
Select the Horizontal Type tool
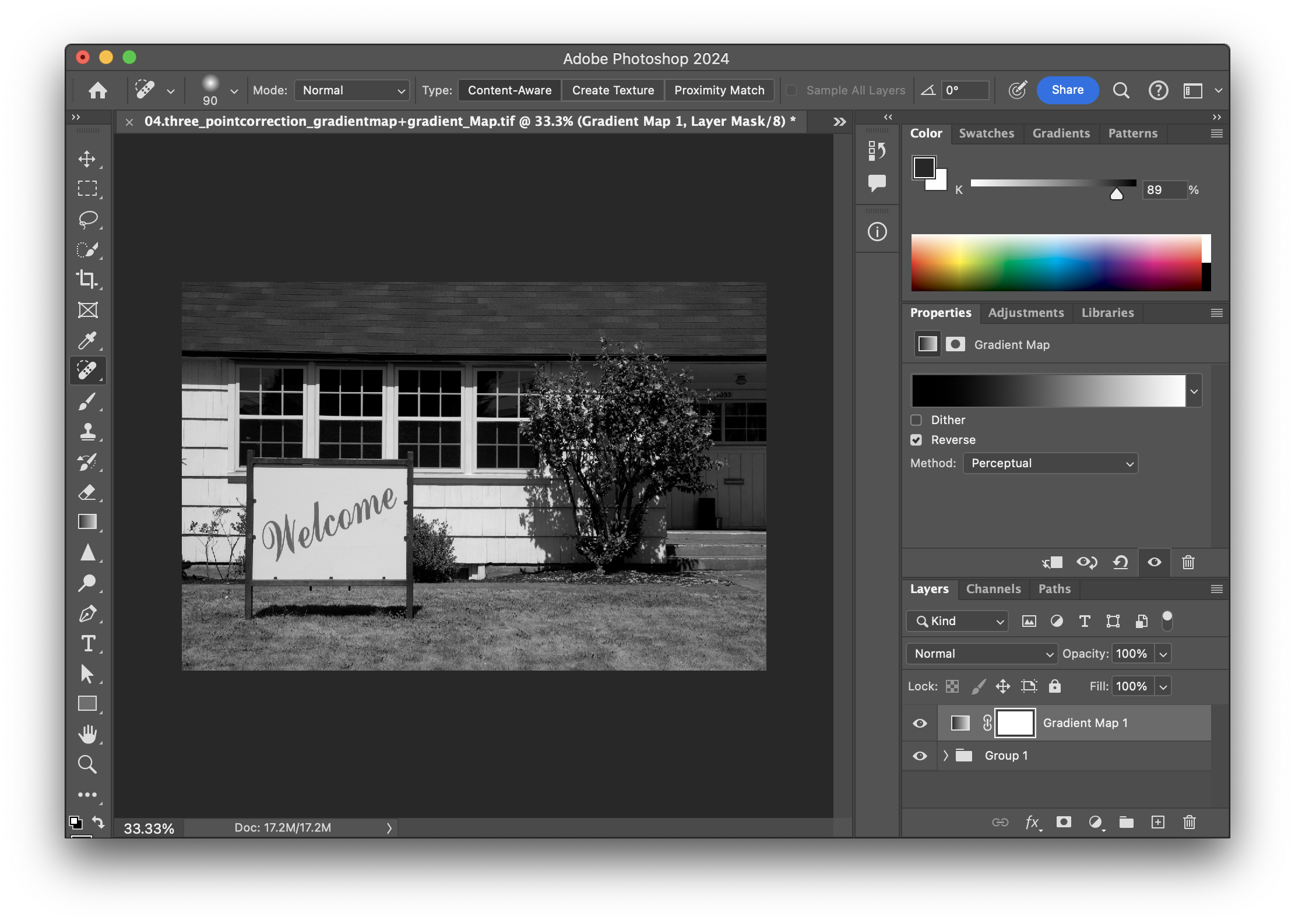pyautogui.click(x=87, y=644)
